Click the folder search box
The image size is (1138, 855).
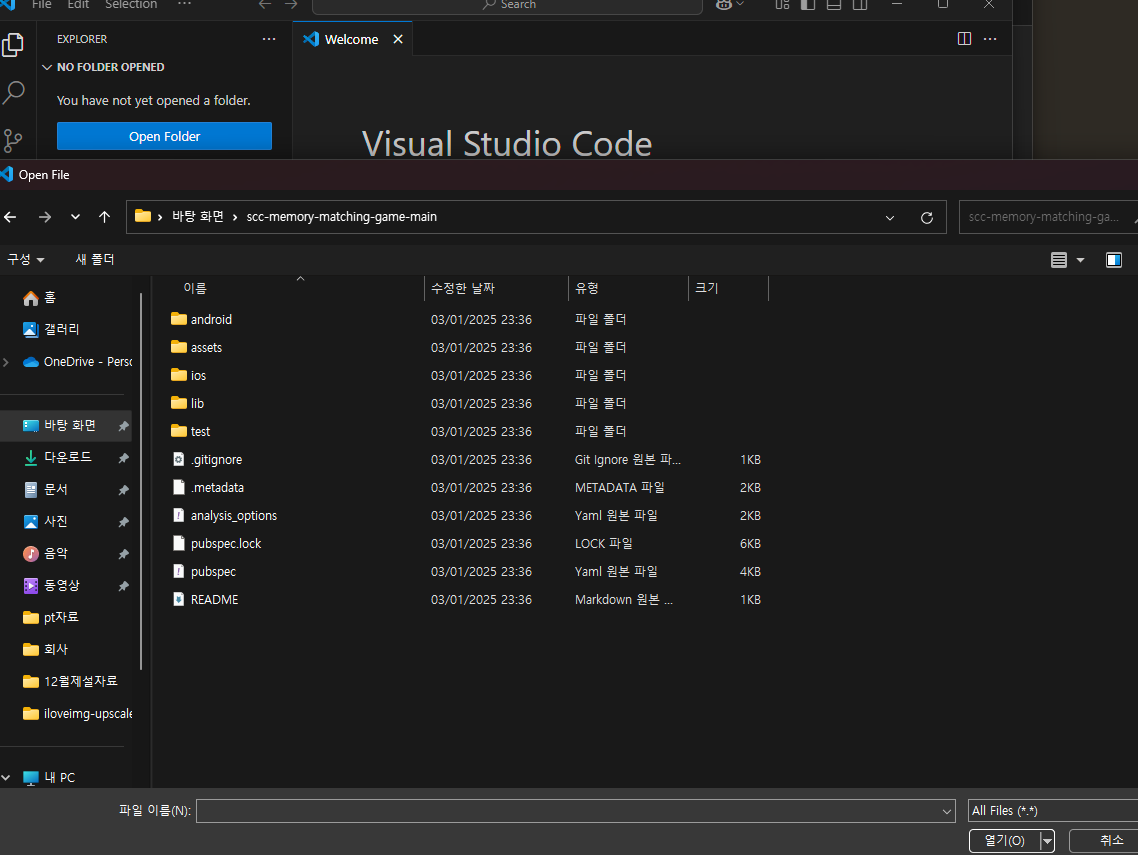(x=1048, y=217)
